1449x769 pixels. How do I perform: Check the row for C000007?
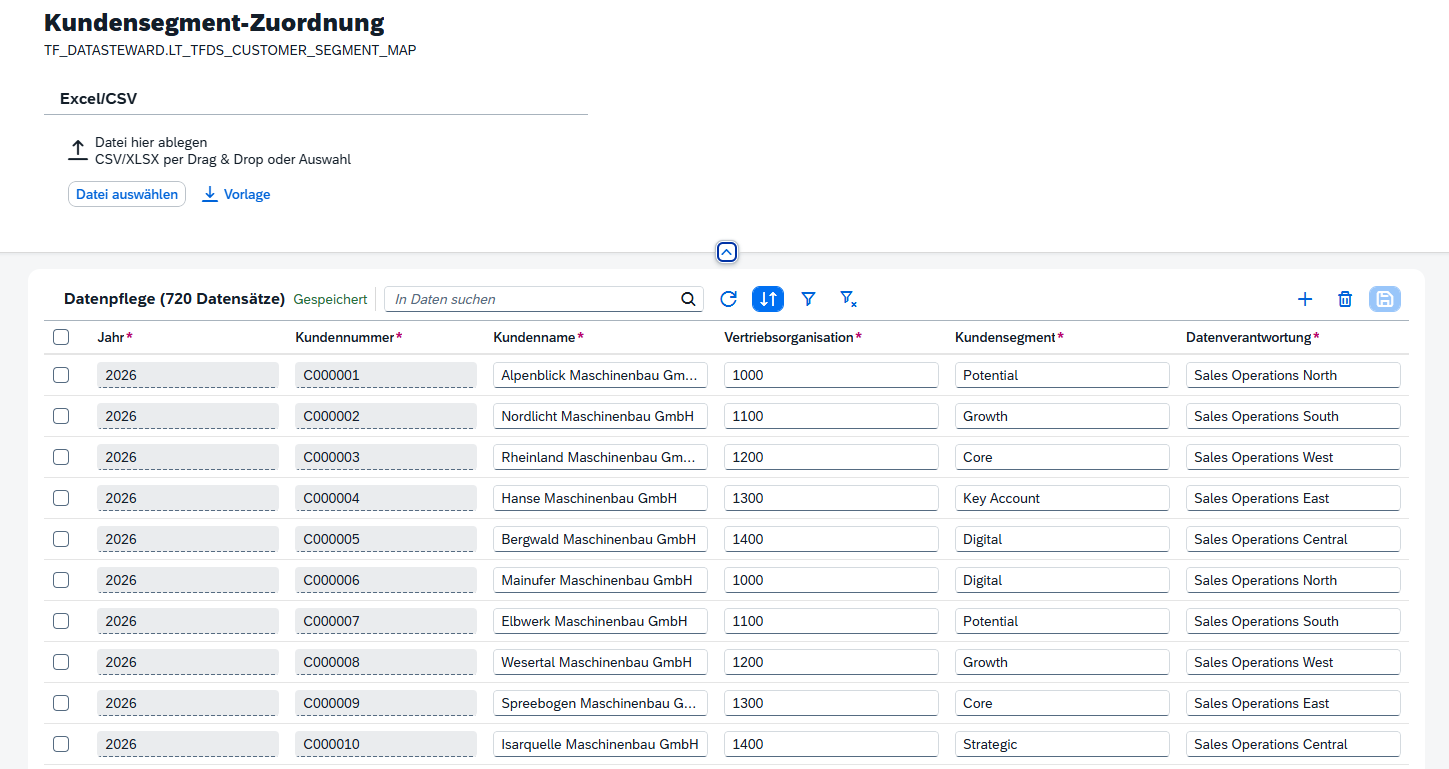(x=61, y=621)
